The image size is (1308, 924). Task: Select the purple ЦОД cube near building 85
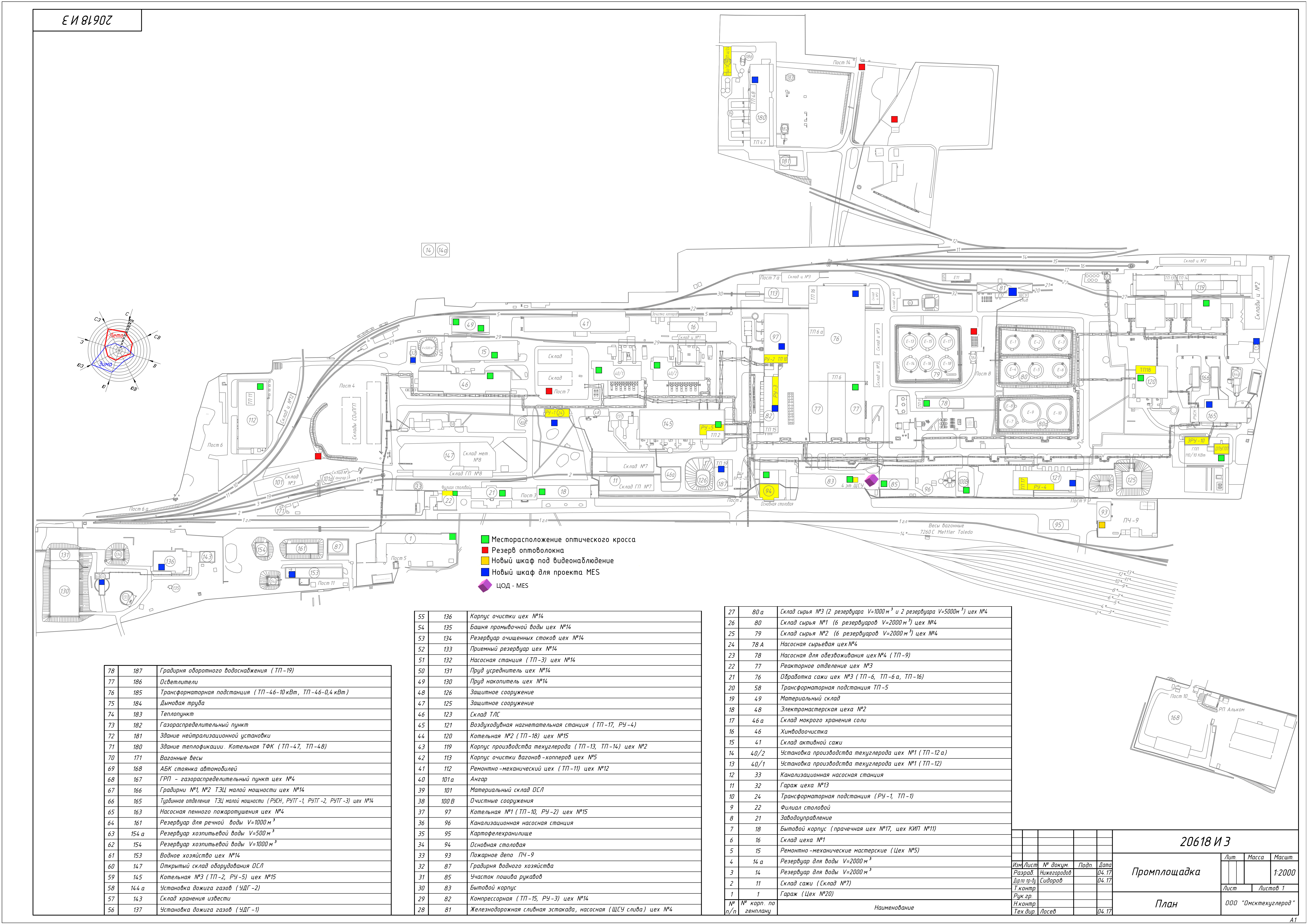click(872, 481)
